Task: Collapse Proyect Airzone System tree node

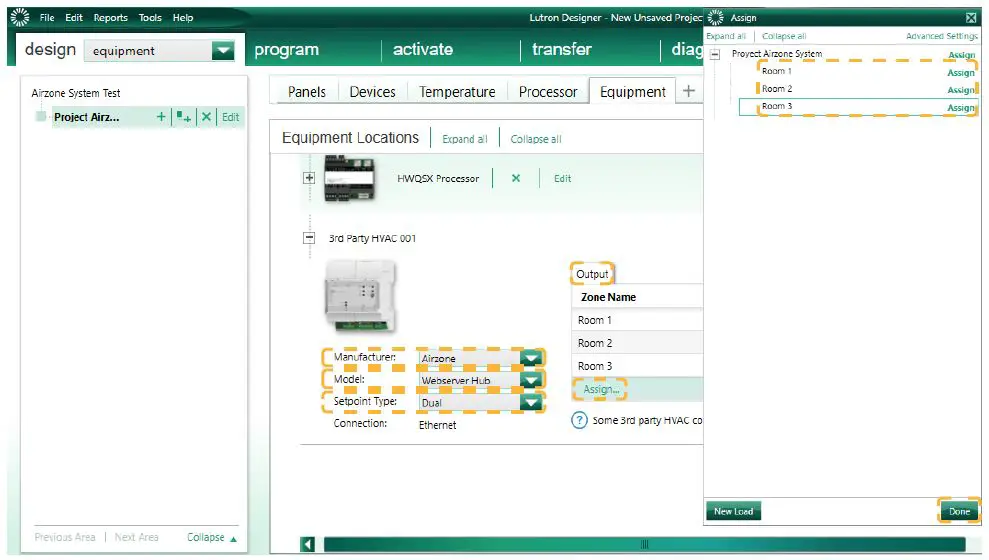Action: tap(715, 54)
